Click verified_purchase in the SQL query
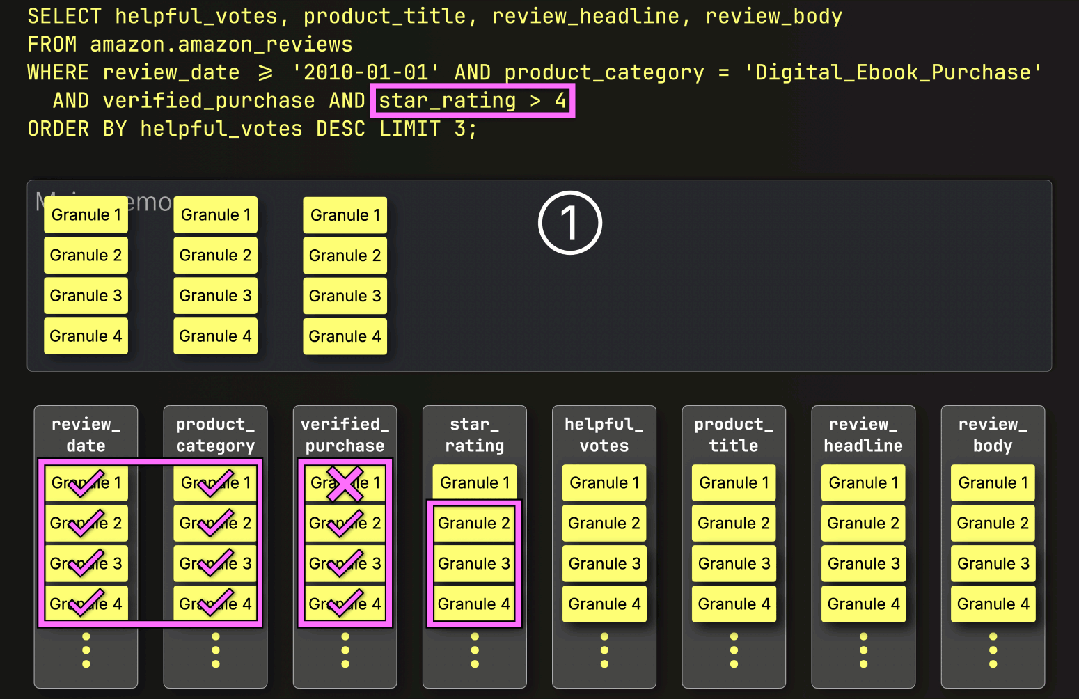The height and width of the screenshot is (699, 1079). click(x=209, y=101)
